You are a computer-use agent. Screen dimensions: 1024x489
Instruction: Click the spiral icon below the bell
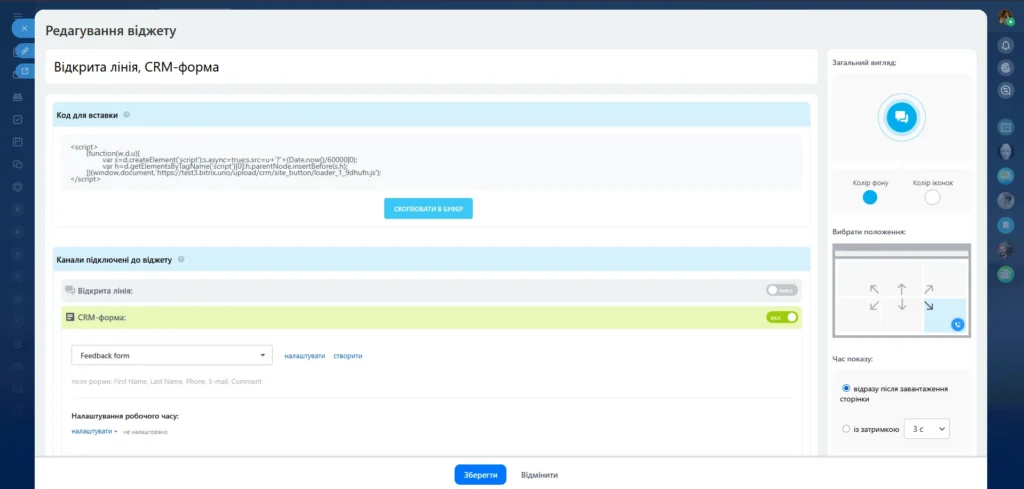coord(1006,67)
